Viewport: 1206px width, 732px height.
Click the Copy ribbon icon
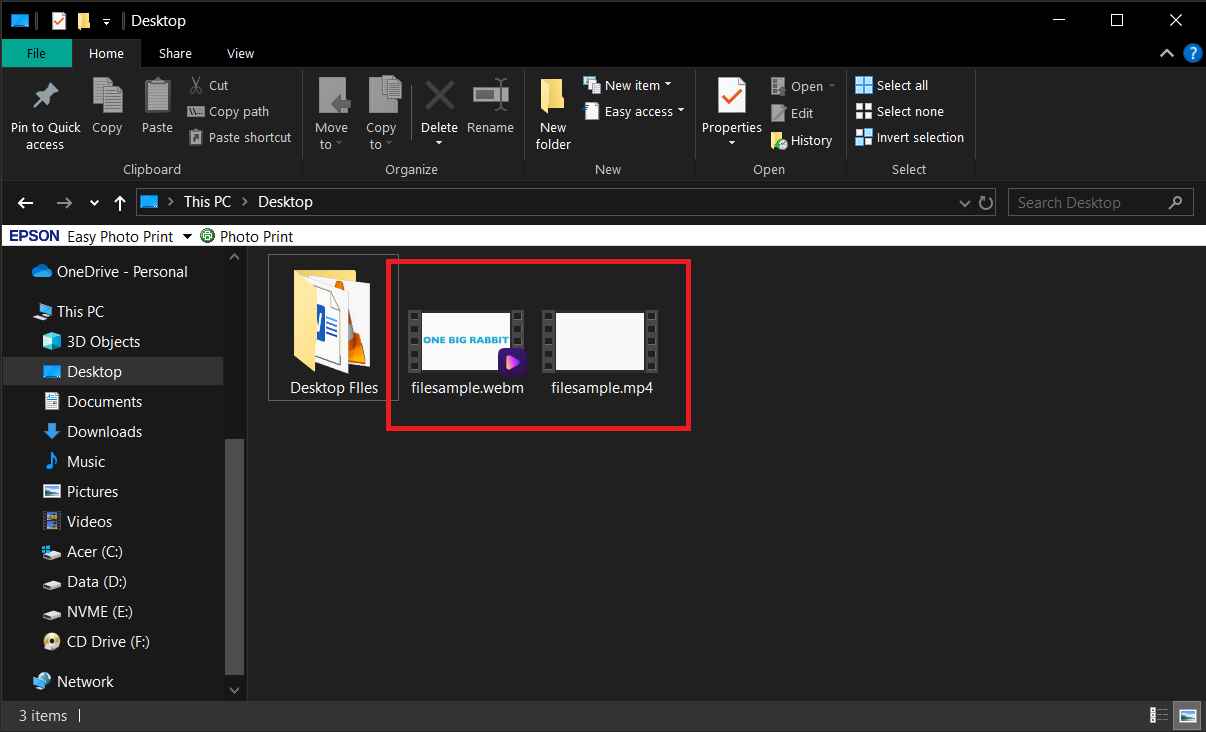107,97
